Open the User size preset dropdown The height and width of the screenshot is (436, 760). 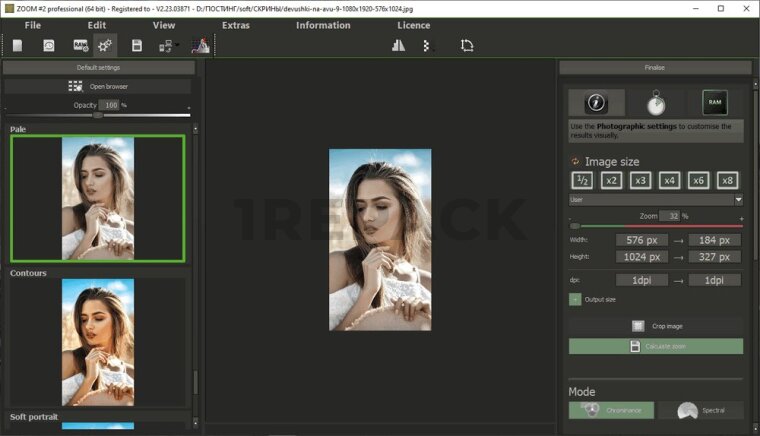[655, 200]
